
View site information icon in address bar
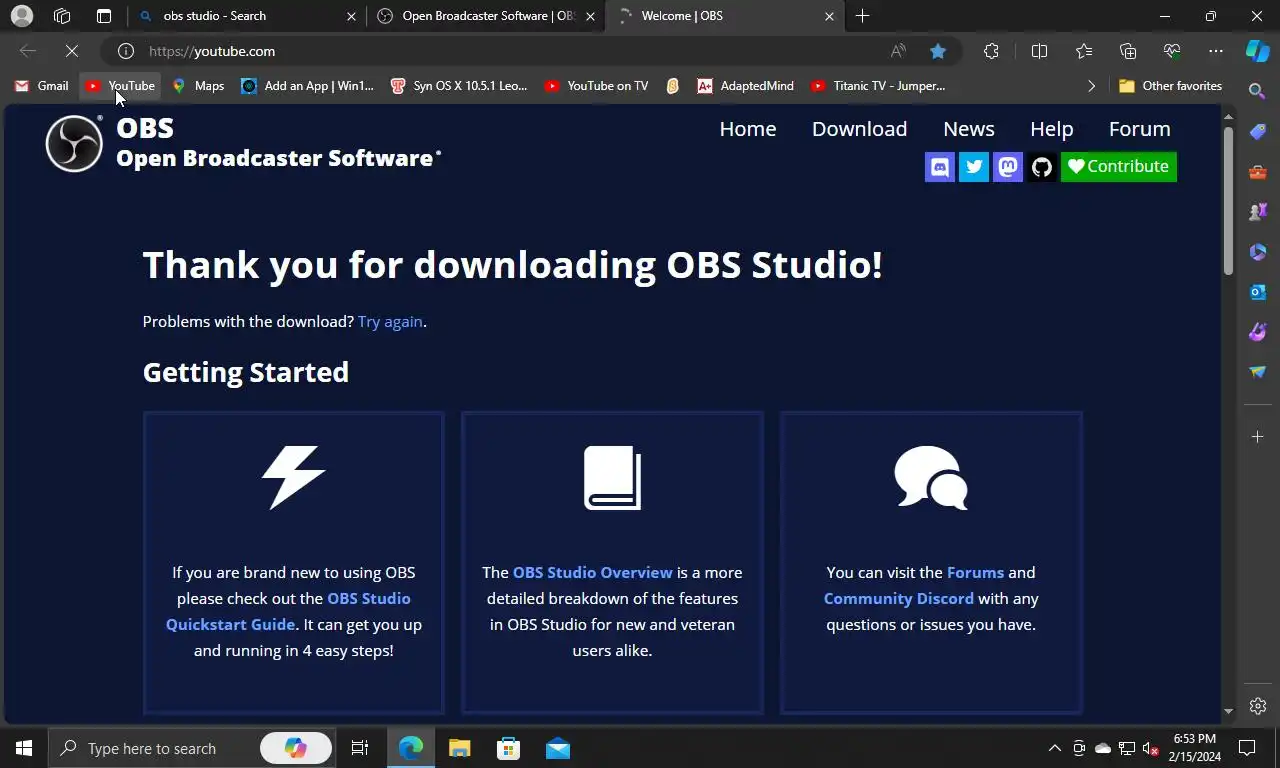pyautogui.click(x=126, y=51)
